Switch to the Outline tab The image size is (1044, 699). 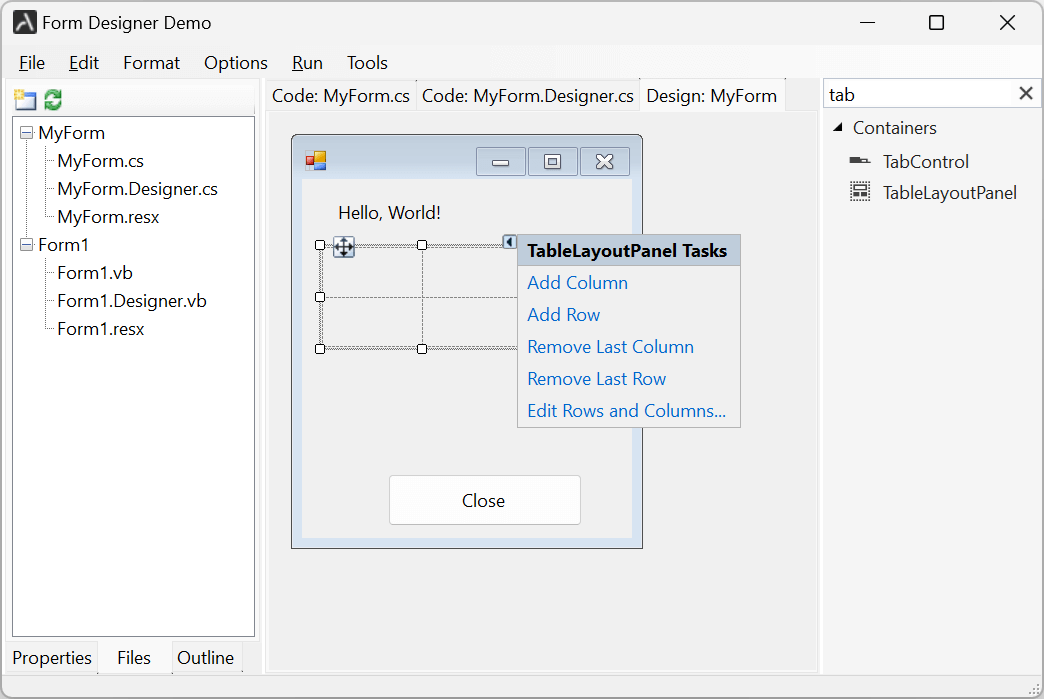(x=206, y=658)
